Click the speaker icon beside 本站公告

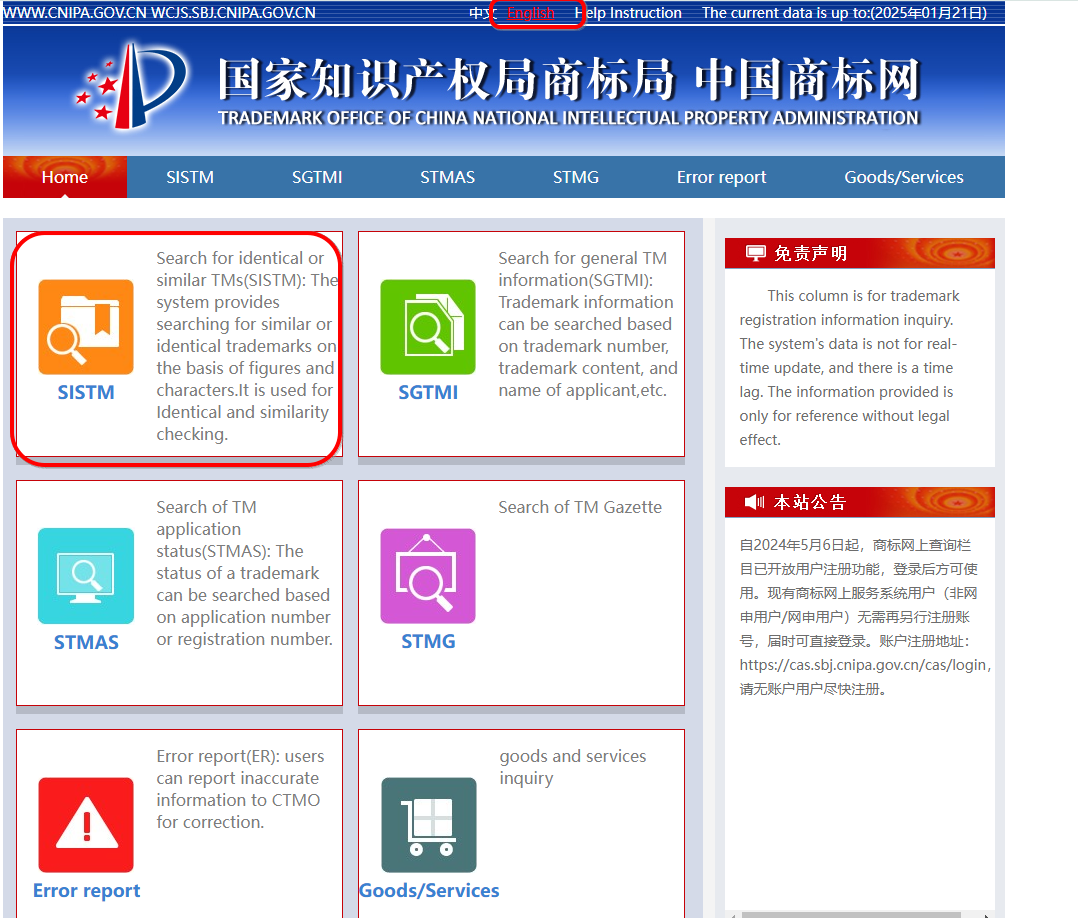click(x=754, y=502)
